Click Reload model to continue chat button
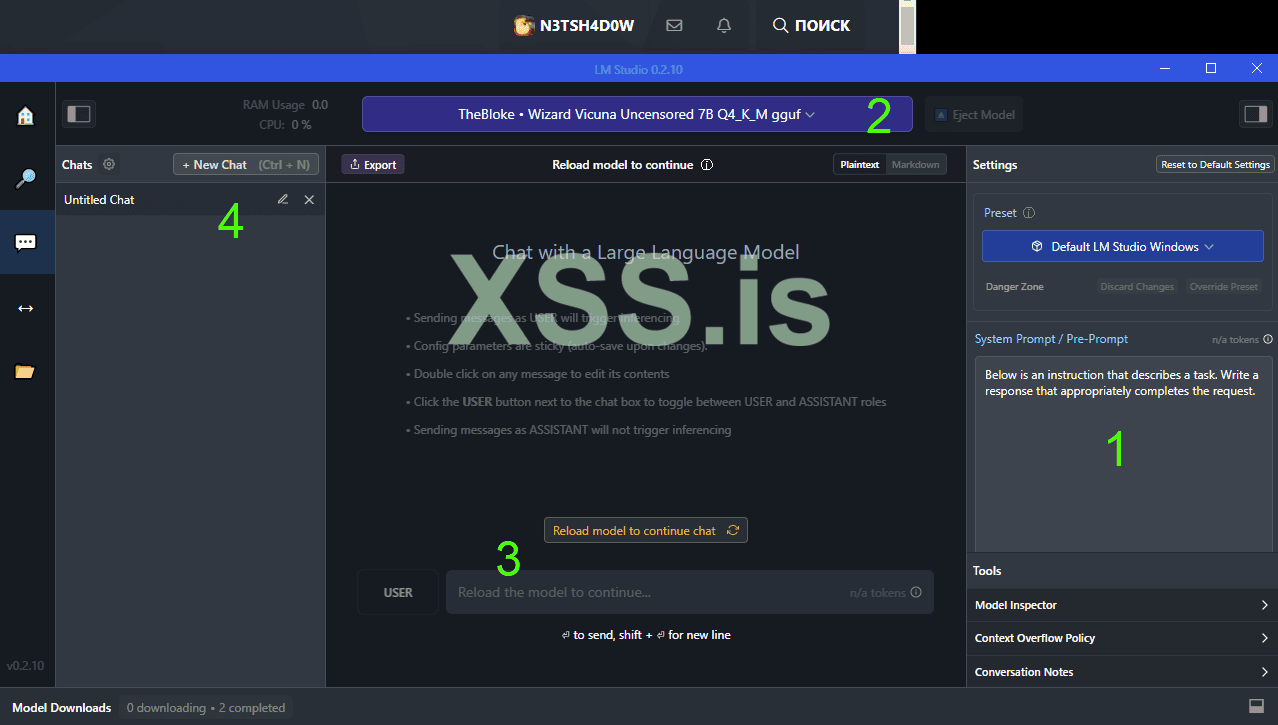Screen dimensions: 1278x725 [x=645, y=530]
